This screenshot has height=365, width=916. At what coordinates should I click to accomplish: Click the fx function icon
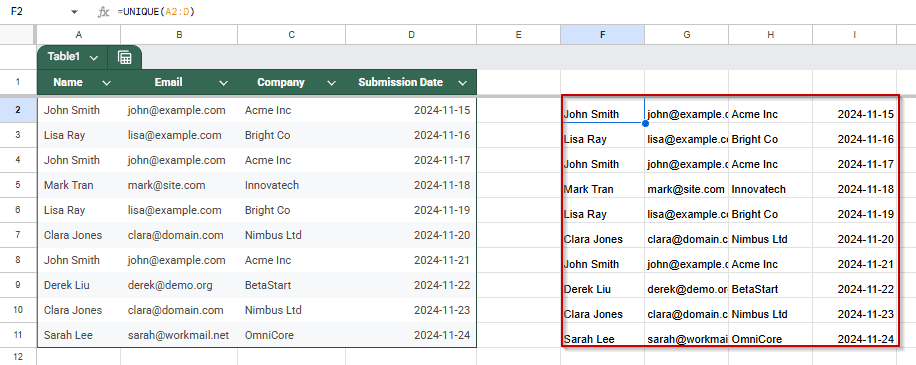click(103, 12)
